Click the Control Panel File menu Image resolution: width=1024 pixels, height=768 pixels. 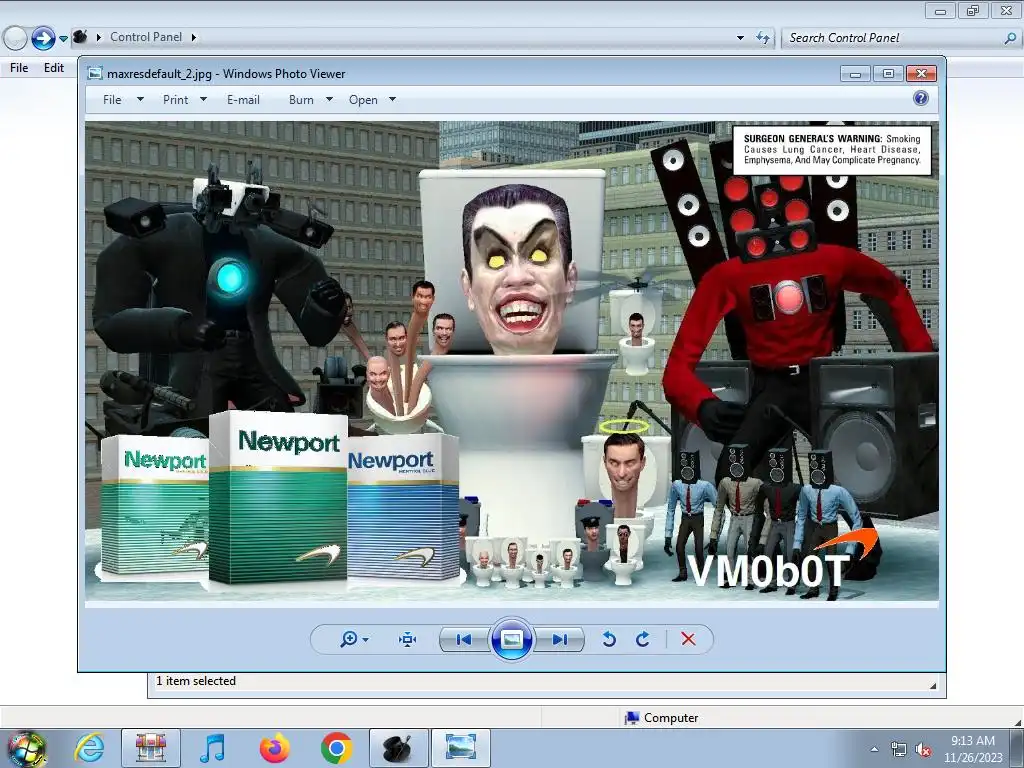pos(19,68)
